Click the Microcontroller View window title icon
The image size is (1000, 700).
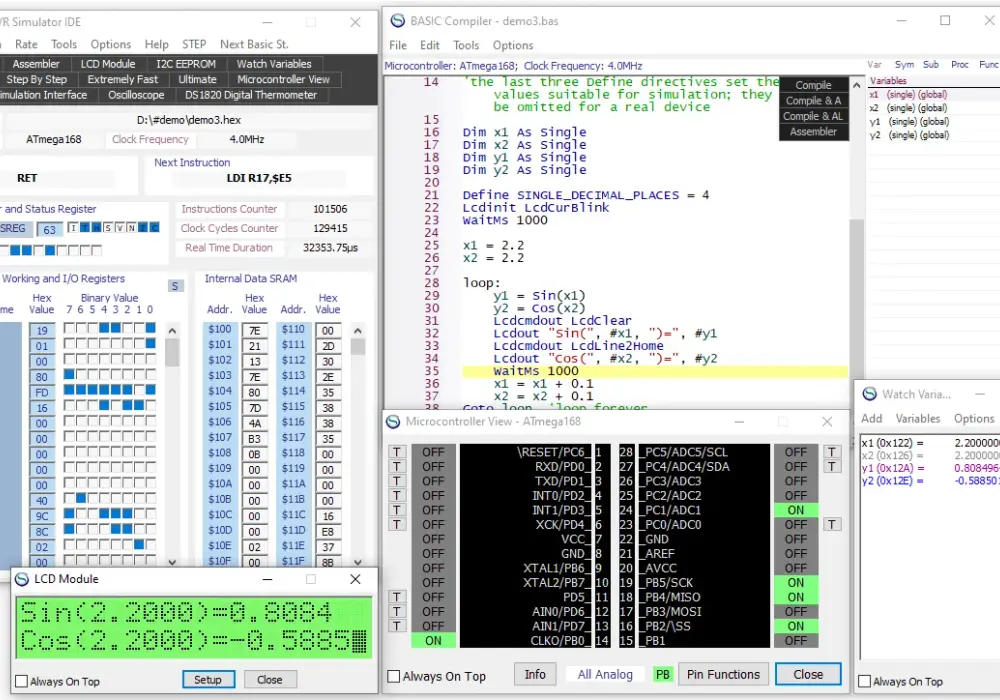coord(393,421)
